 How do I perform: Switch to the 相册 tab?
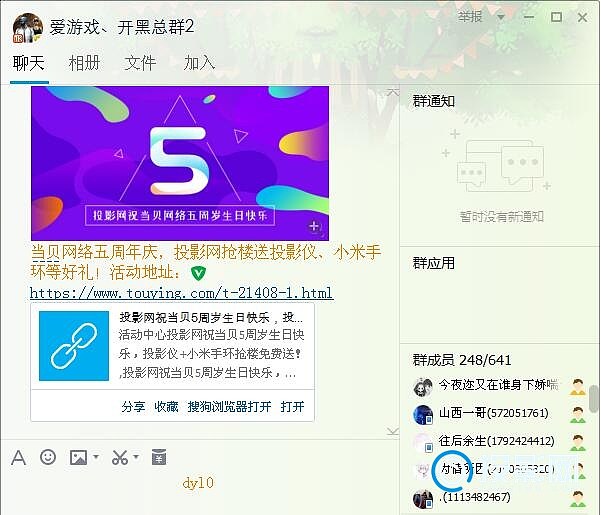84,63
